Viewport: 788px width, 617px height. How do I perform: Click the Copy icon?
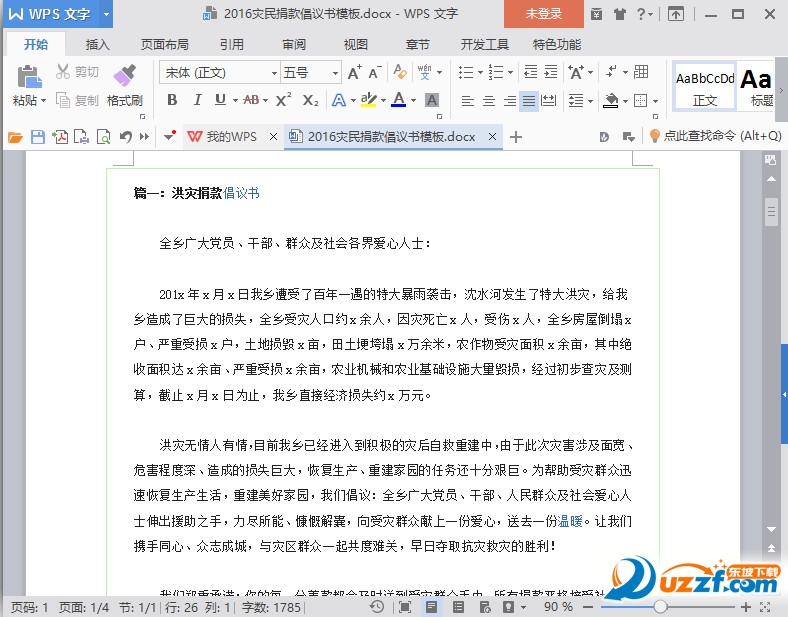click(63, 100)
